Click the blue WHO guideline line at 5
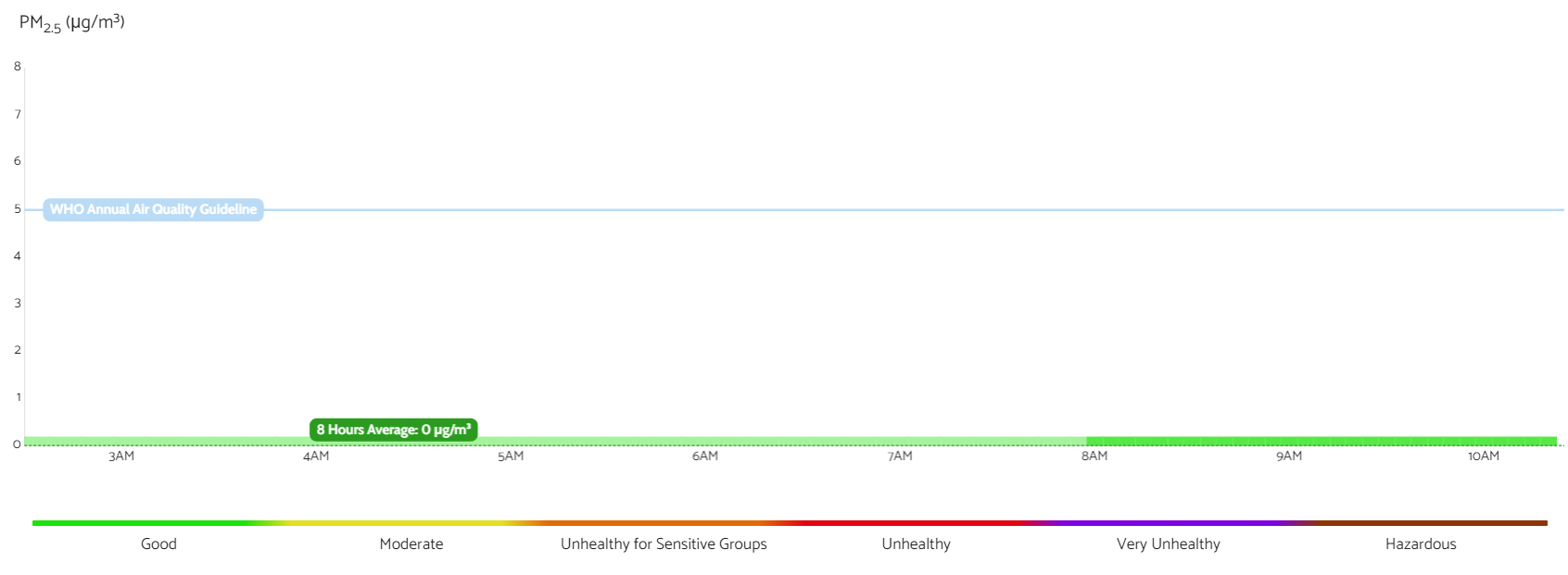The image size is (1568, 575). click(x=834, y=210)
